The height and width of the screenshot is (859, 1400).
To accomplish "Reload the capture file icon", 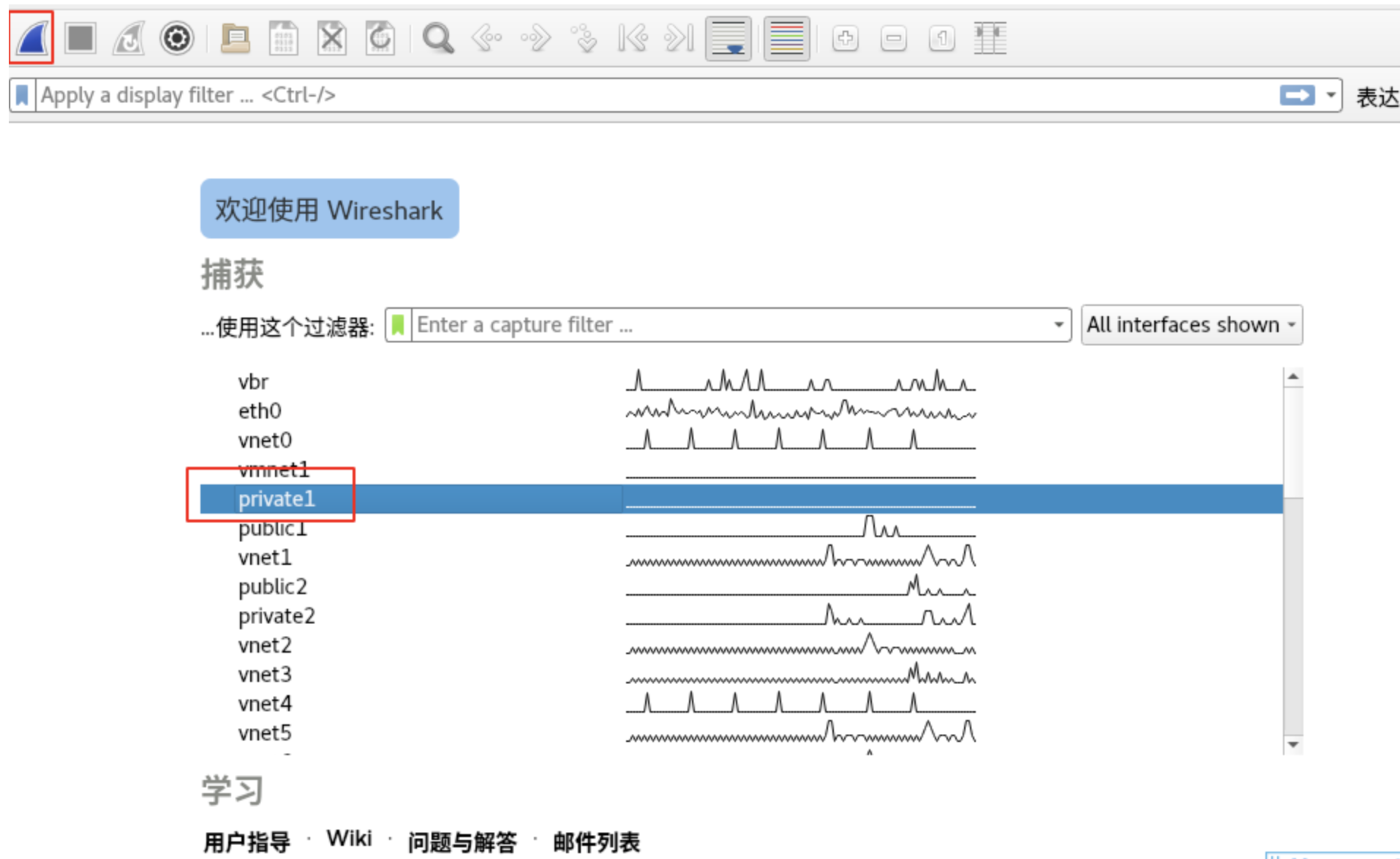I will point(380,37).
